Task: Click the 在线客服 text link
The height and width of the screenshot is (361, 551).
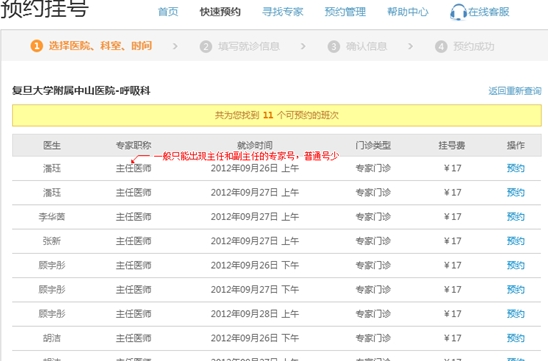Action: tap(488, 12)
